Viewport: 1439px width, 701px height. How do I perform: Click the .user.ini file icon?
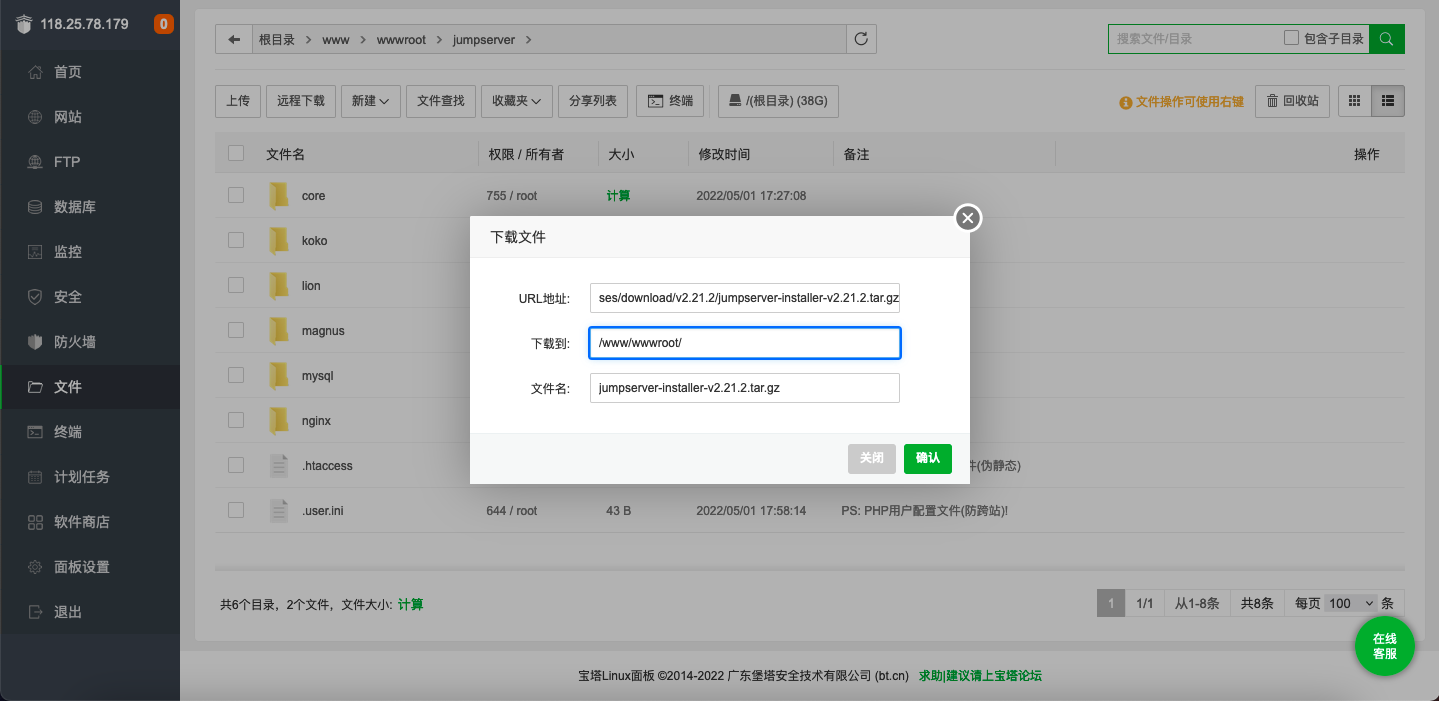click(279, 511)
